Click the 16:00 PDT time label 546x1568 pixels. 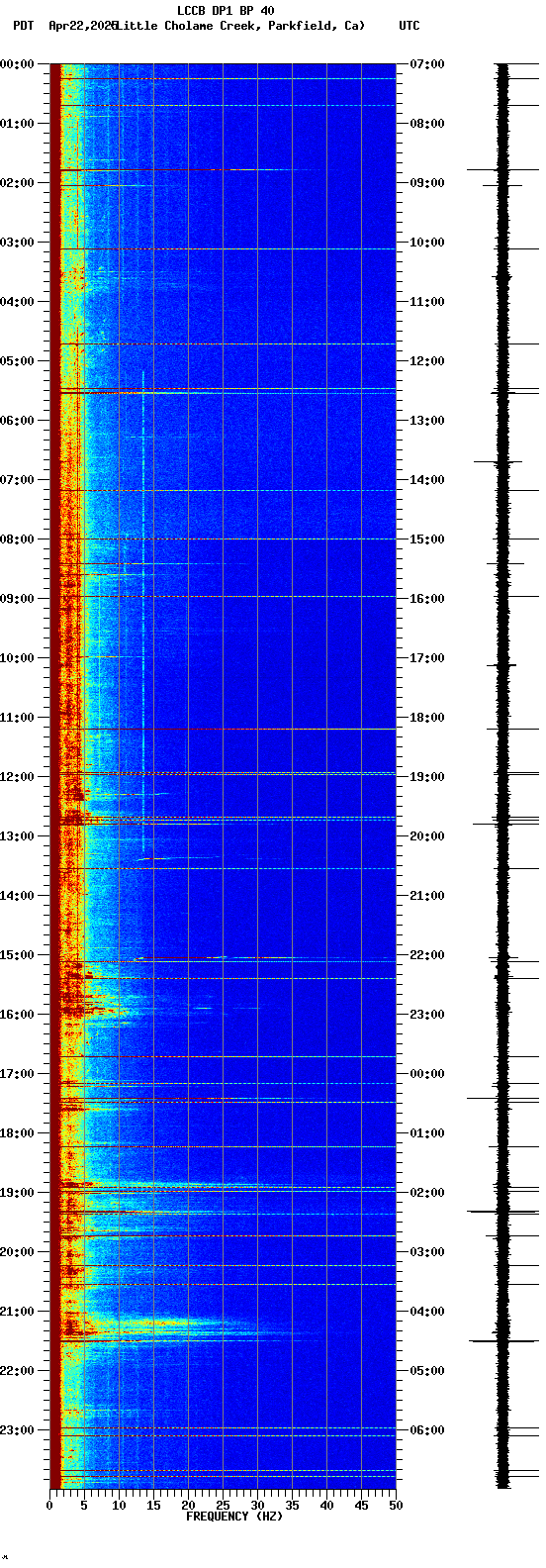(x=18, y=1015)
